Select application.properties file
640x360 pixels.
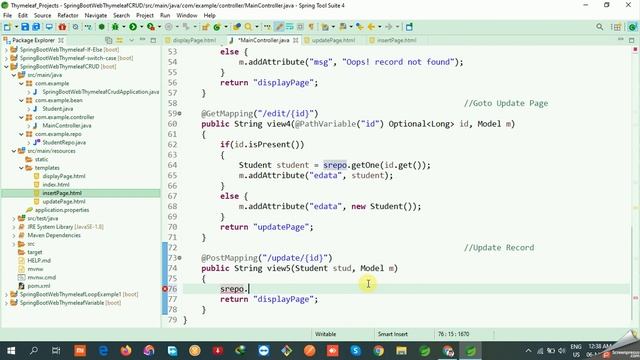point(62,210)
